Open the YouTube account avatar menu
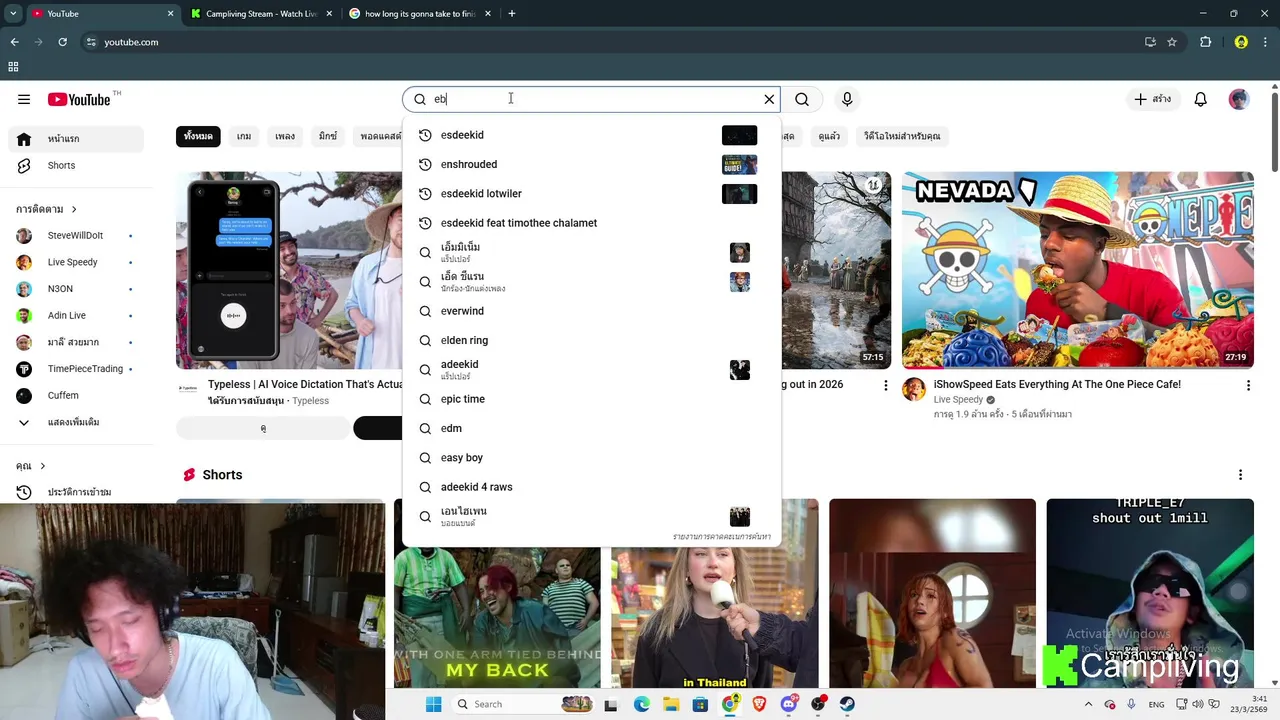Image resolution: width=1280 pixels, height=720 pixels. point(1239,99)
